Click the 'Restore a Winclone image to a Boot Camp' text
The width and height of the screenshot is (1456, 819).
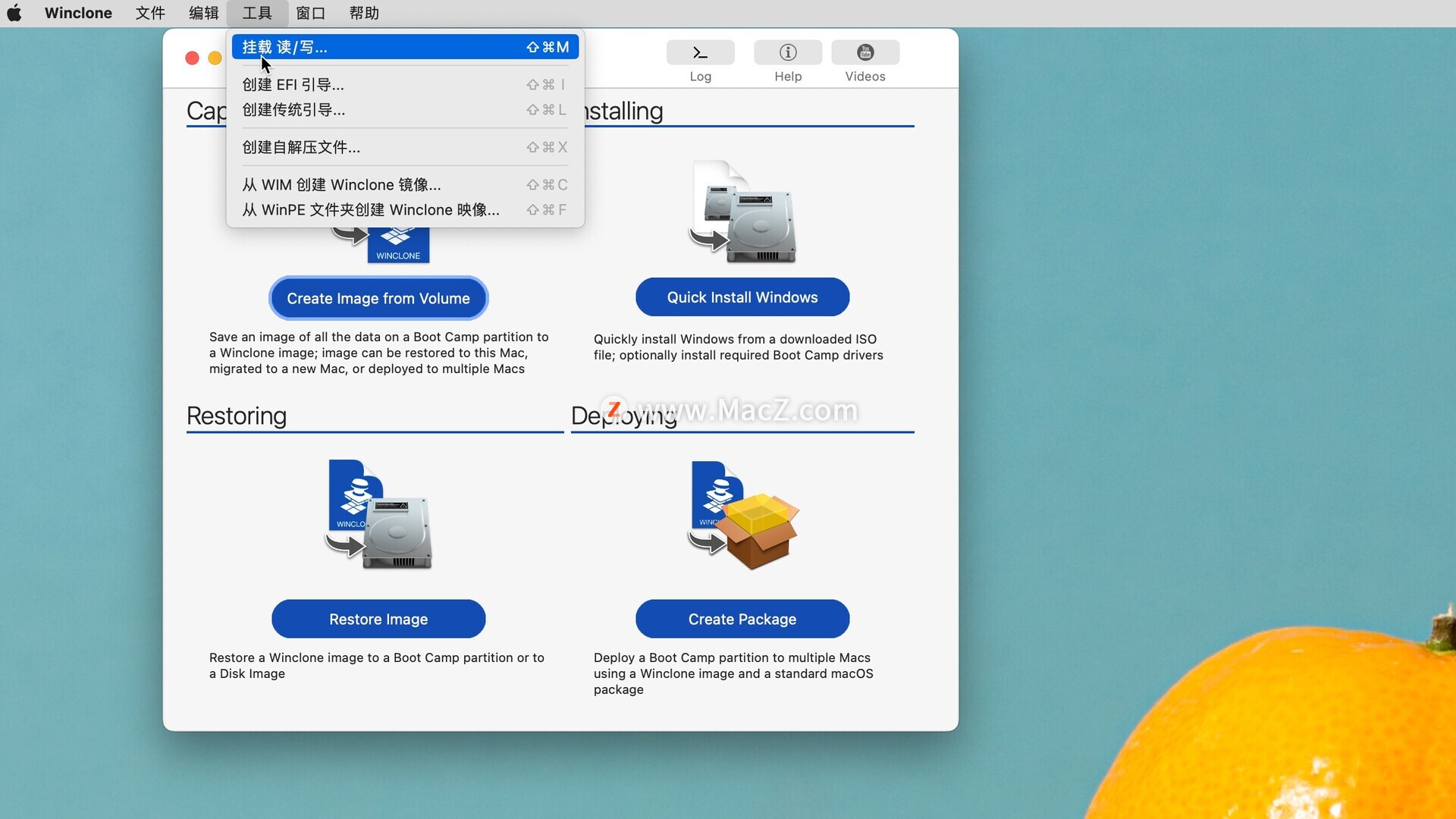click(x=377, y=666)
